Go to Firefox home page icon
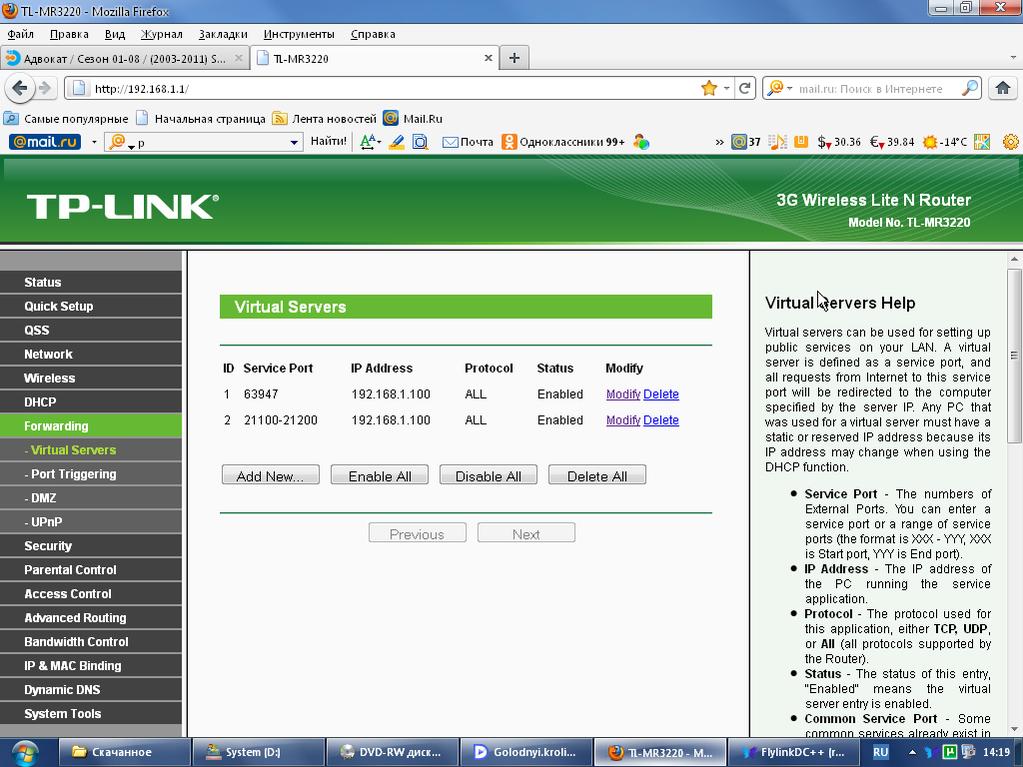The width and height of the screenshot is (1023, 767). click(x=1002, y=88)
